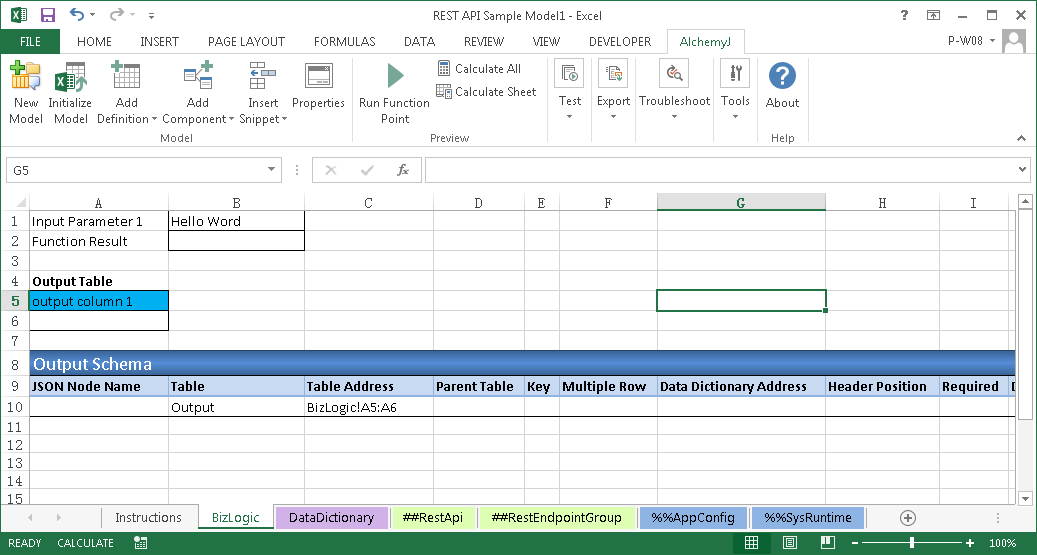Expand the formula bar
1037x555 pixels.
tap(1023, 170)
